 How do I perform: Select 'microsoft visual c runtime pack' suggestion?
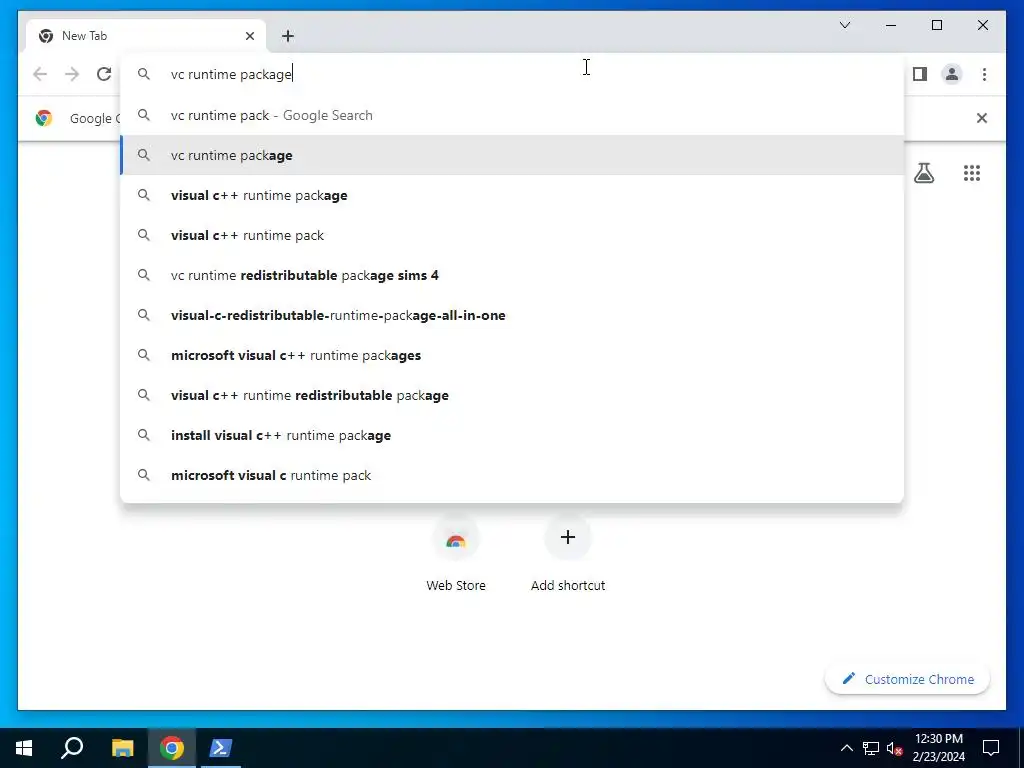click(x=512, y=475)
